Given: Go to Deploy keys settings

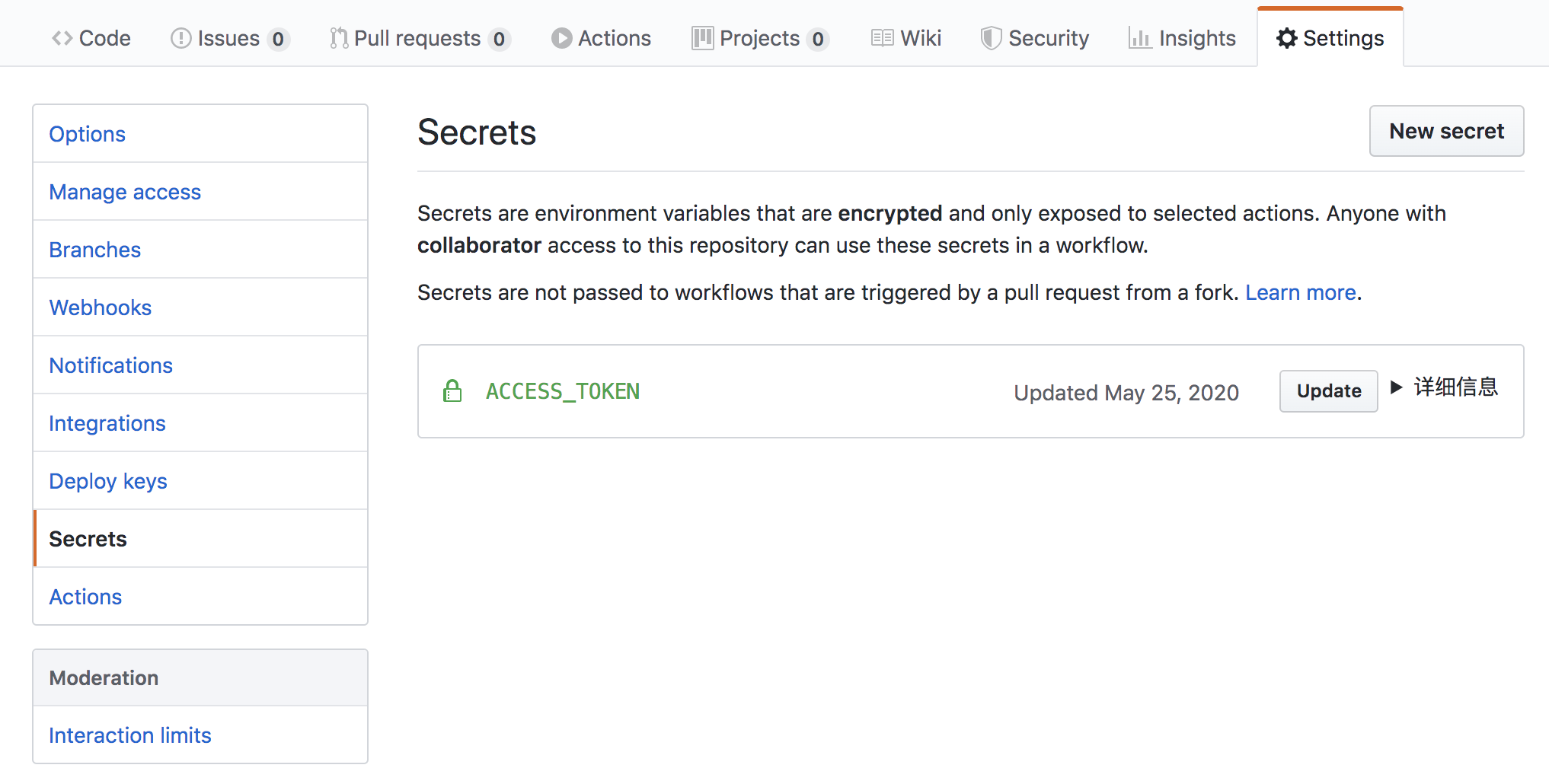Looking at the screenshot, I should tap(108, 481).
